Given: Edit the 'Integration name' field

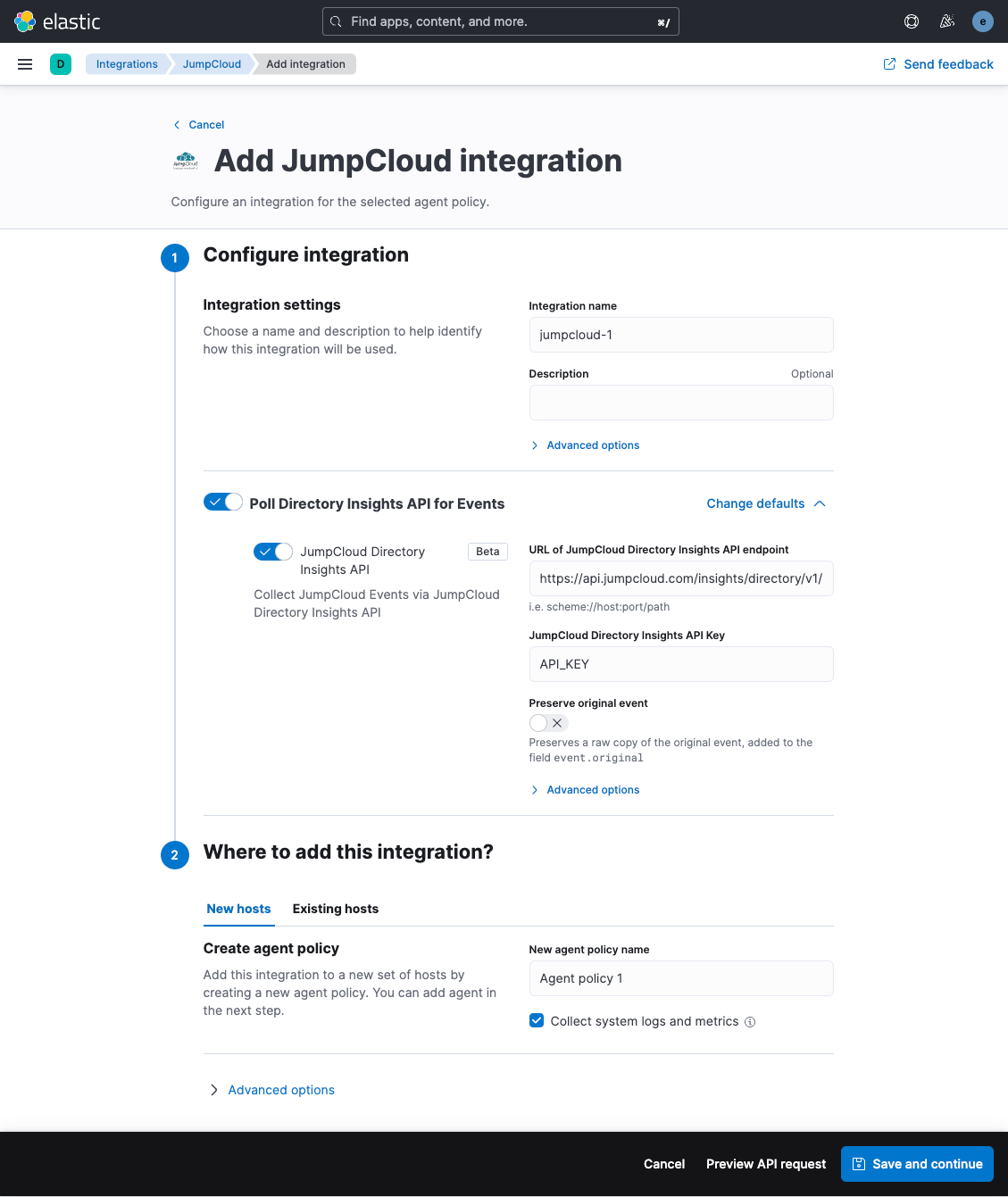Looking at the screenshot, I should [x=680, y=335].
